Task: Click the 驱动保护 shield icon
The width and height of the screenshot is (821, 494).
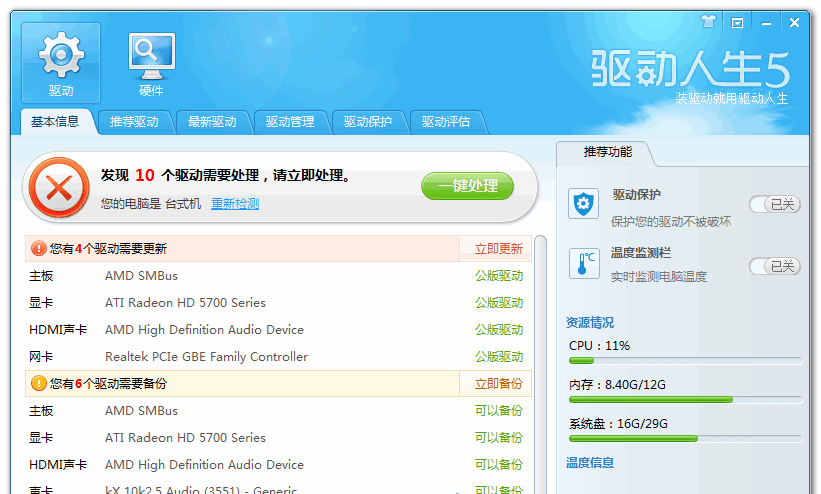Action: [583, 204]
